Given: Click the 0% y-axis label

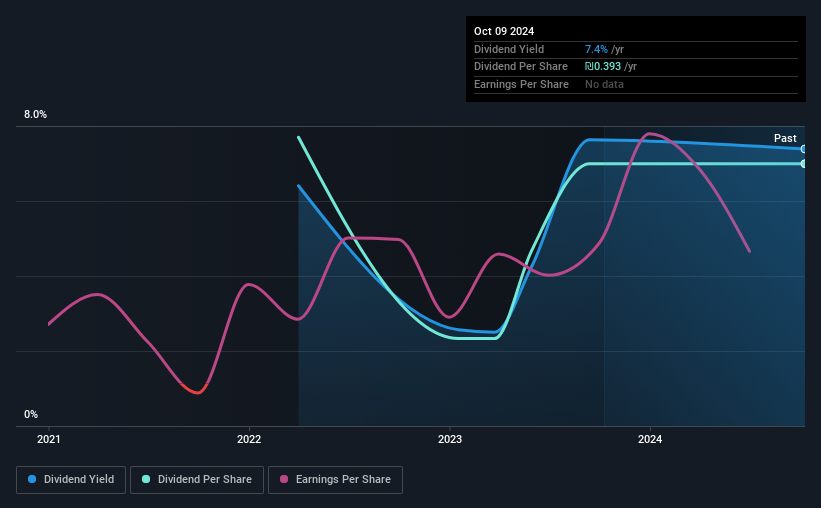Looking at the screenshot, I should 31,414.
